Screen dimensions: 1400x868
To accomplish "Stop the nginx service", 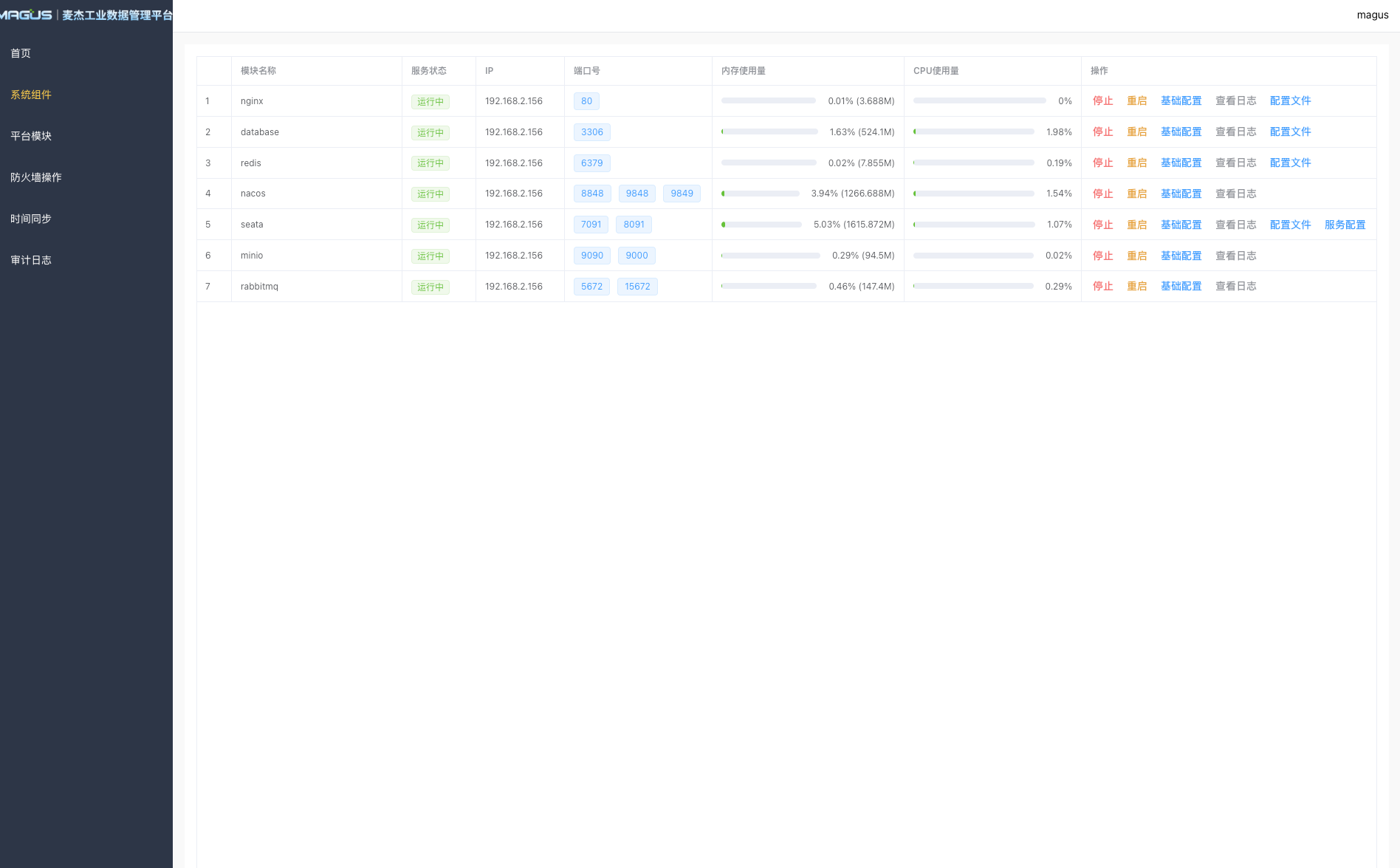I will (1102, 101).
